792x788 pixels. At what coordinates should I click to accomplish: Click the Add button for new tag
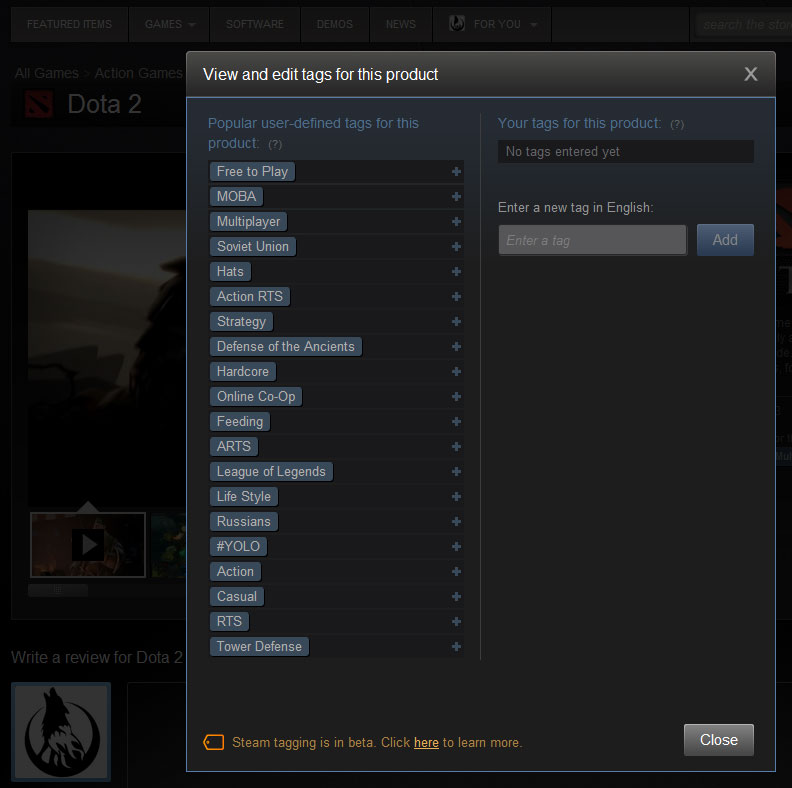point(725,240)
